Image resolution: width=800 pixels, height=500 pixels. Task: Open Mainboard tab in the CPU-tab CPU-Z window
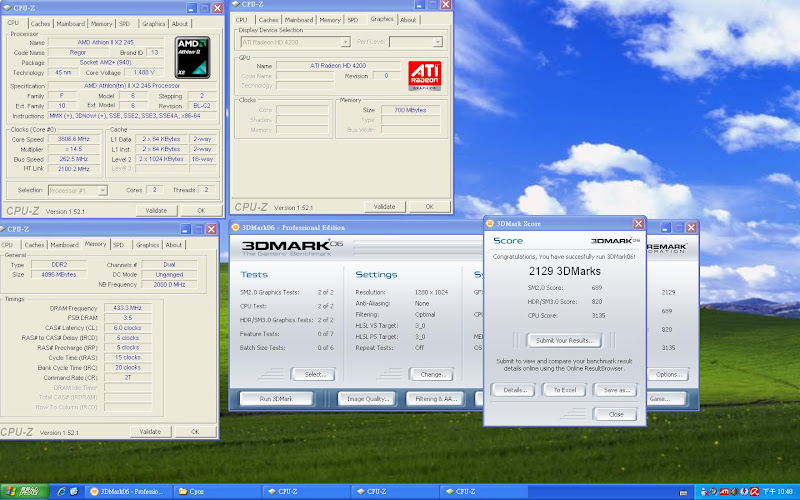(70, 23)
